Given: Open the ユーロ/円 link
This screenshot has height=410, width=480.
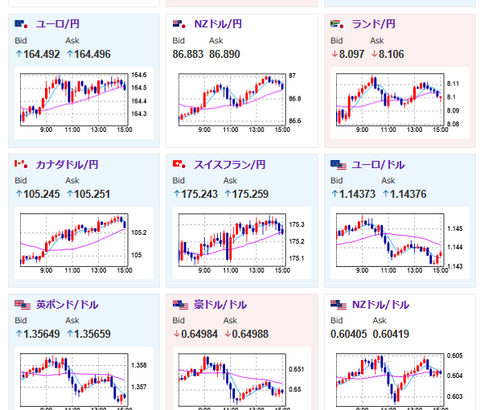Looking at the screenshot, I should (57, 24).
